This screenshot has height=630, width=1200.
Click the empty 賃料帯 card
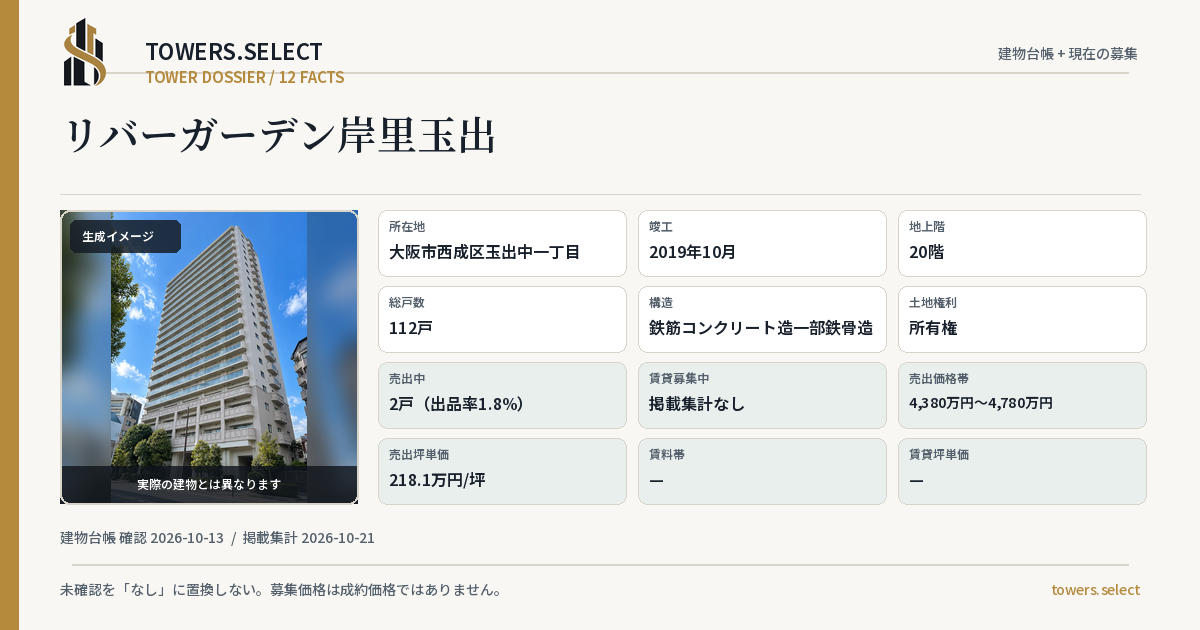point(762,471)
